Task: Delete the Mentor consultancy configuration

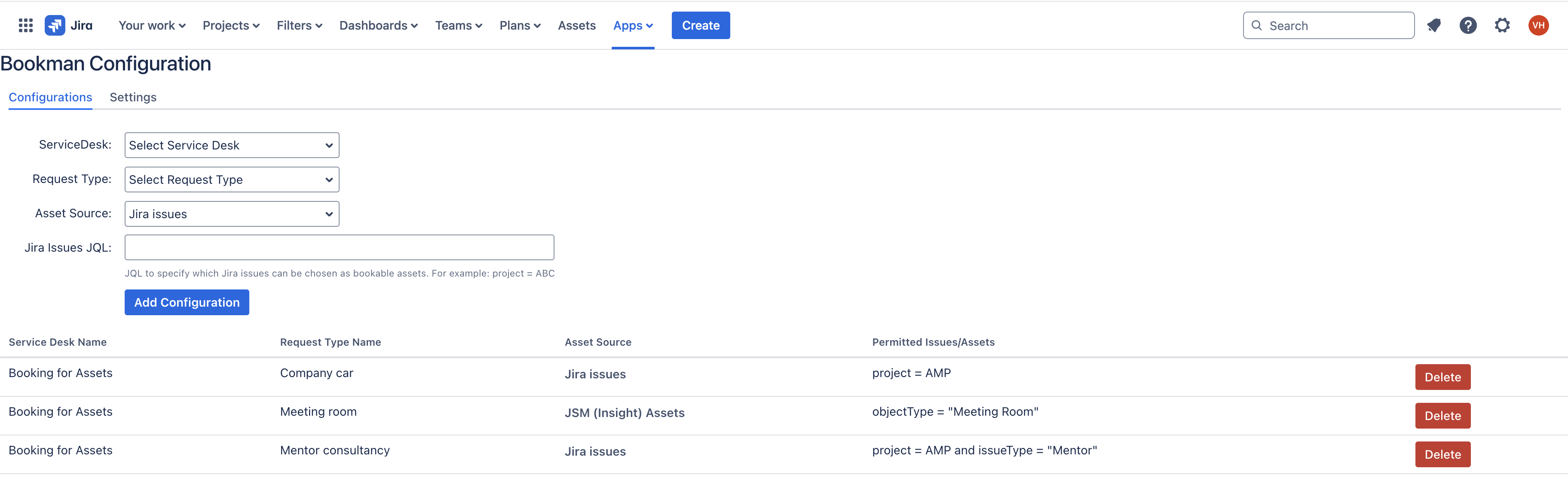Action: click(1442, 454)
